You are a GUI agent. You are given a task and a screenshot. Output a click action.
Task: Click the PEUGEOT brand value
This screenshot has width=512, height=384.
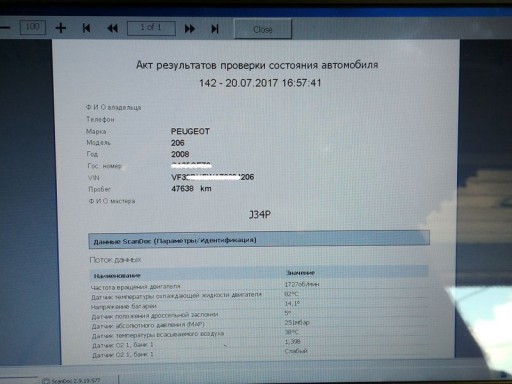pyautogui.click(x=190, y=131)
